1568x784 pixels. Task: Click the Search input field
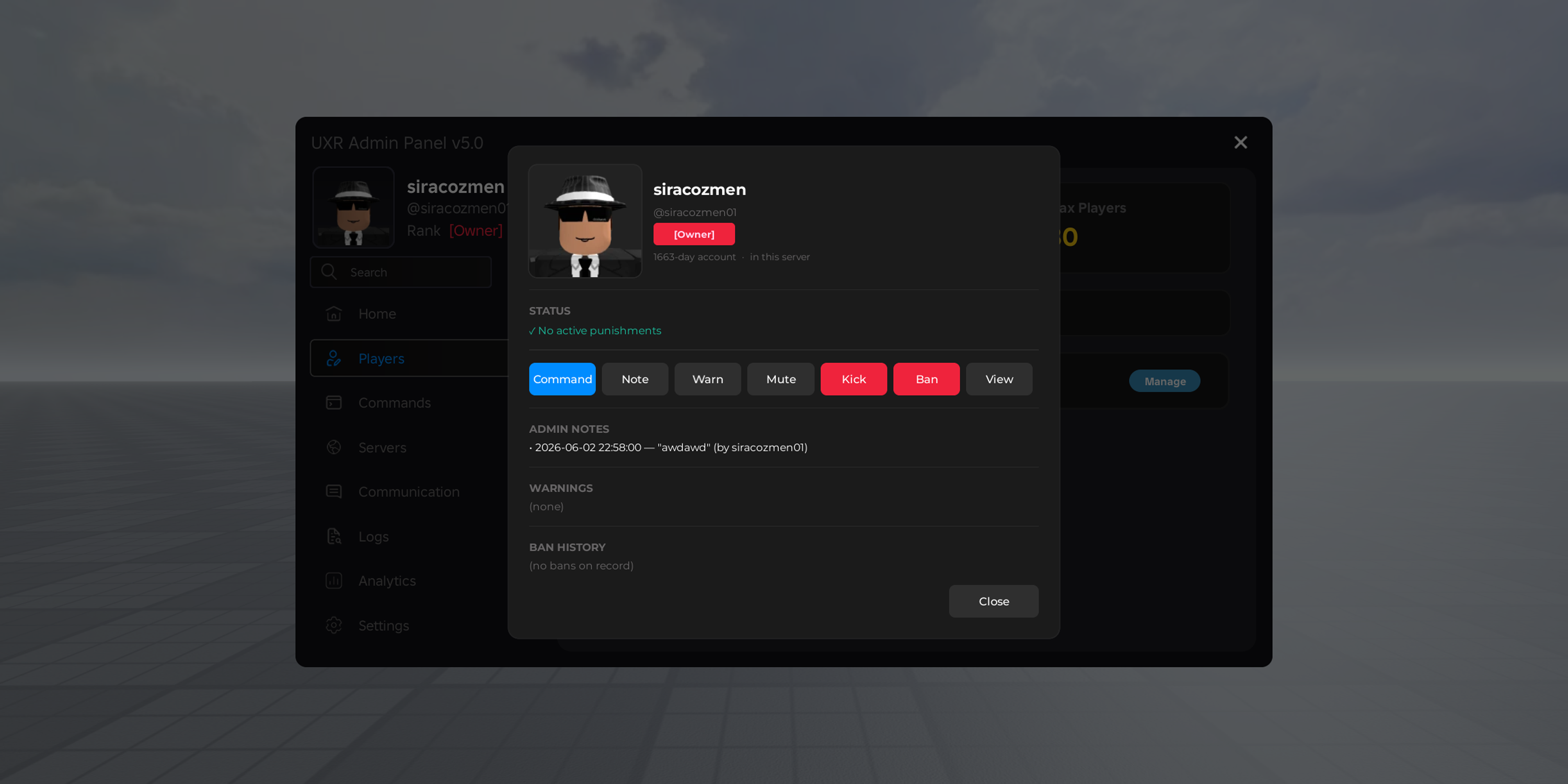pos(400,272)
